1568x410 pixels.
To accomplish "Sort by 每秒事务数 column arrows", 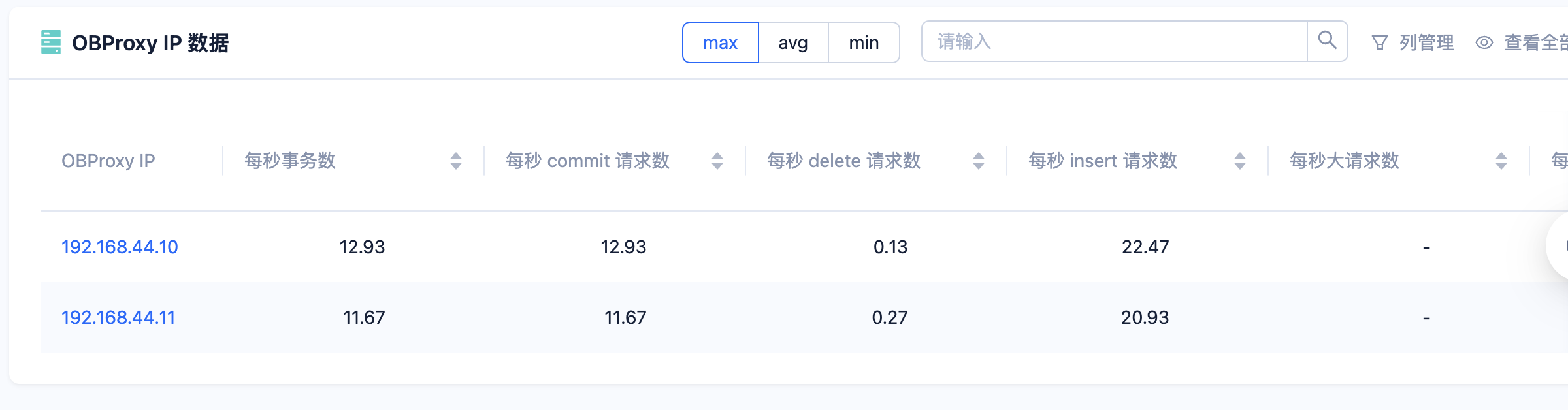I will [456, 161].
